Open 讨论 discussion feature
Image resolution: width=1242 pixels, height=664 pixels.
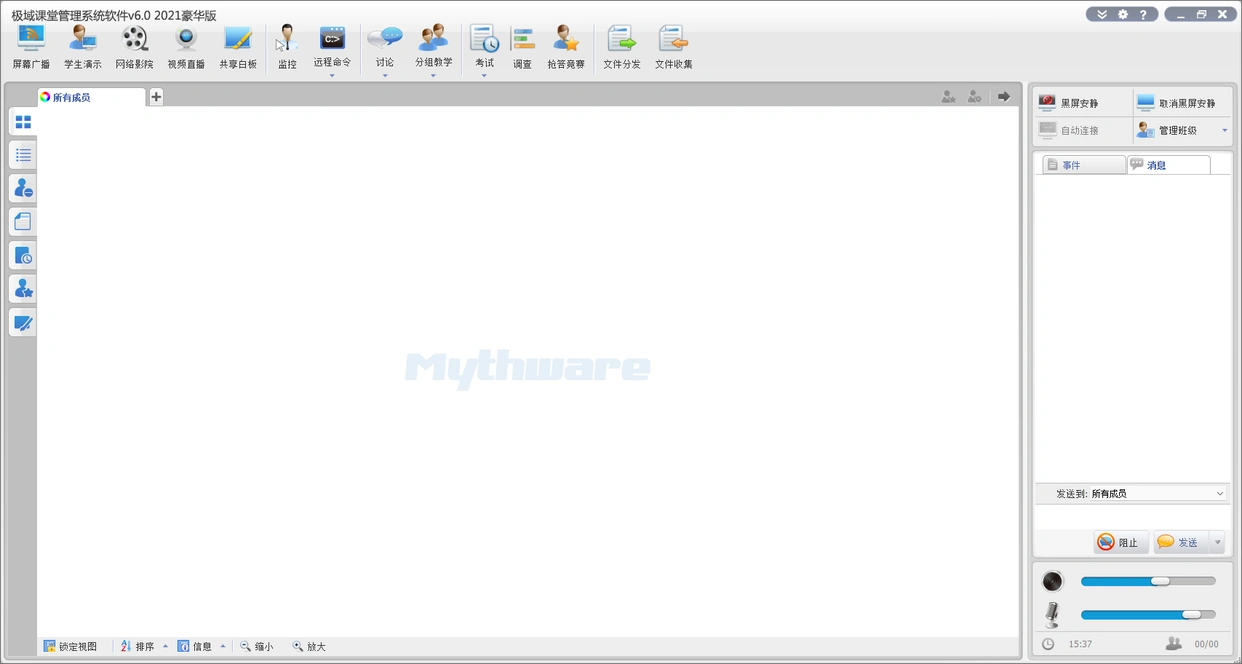[x=385, y=47]
